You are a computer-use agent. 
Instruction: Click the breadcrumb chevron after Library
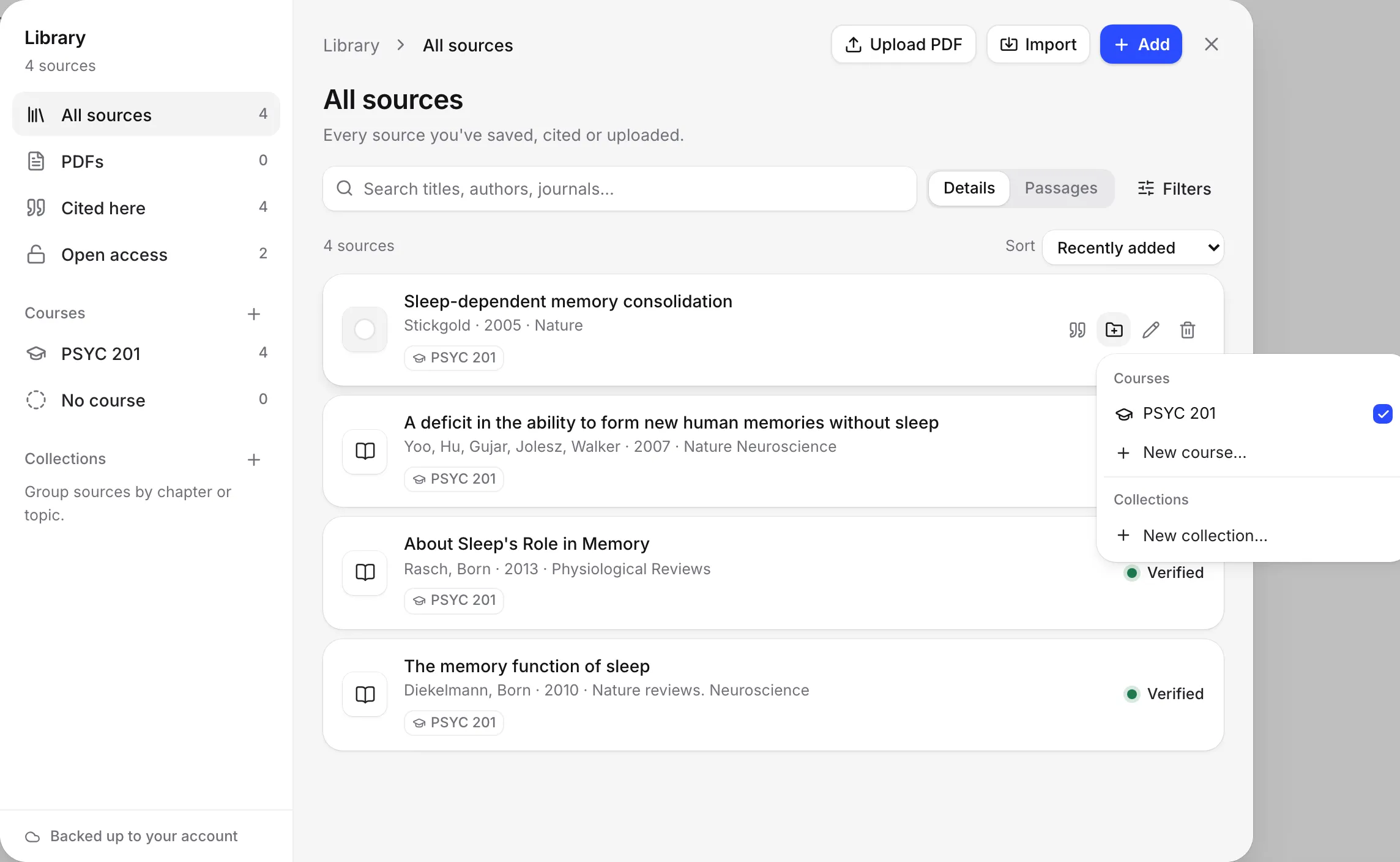[401, 45]
